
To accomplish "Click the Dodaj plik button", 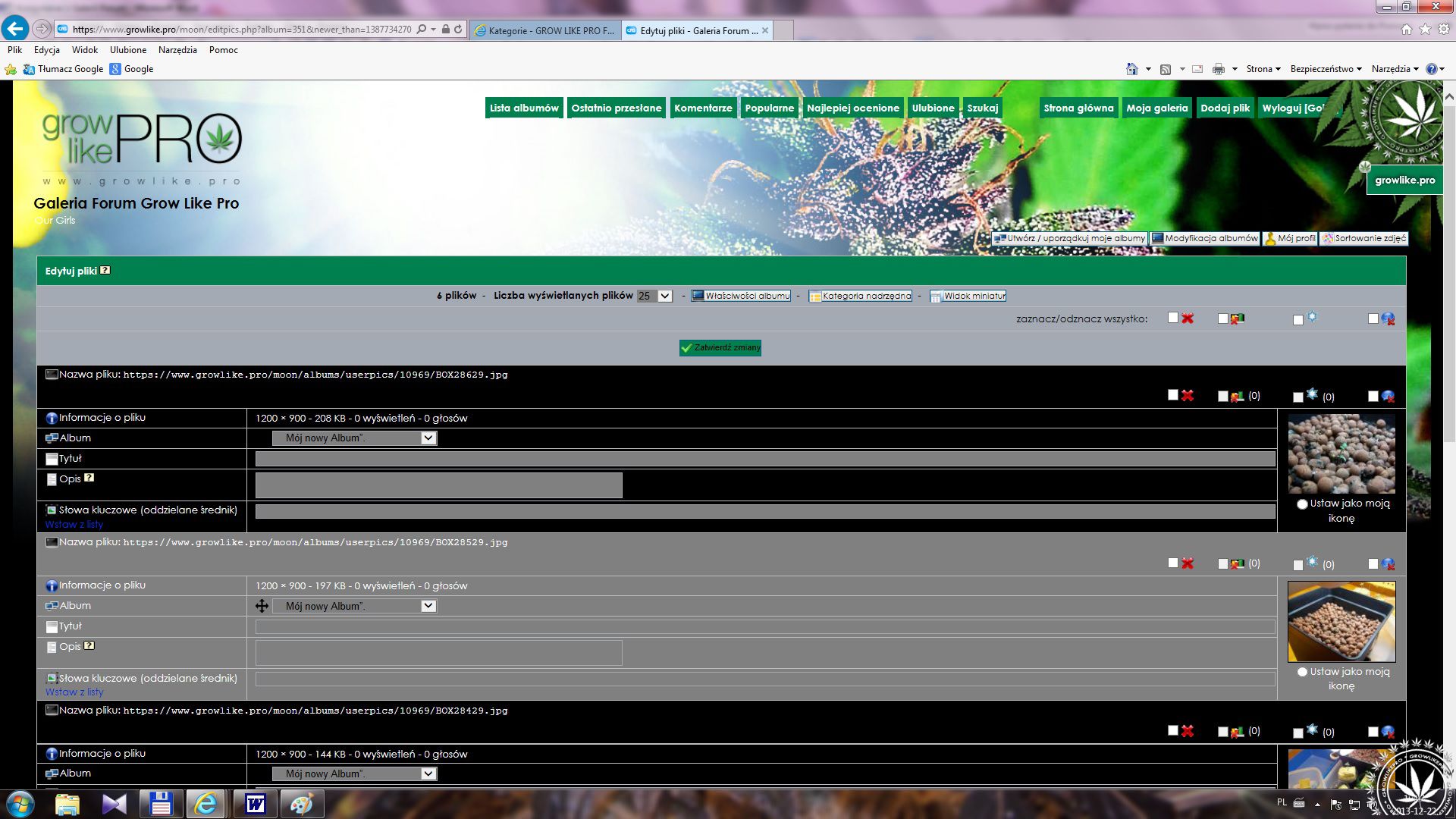I will (x=1225, y=108).
